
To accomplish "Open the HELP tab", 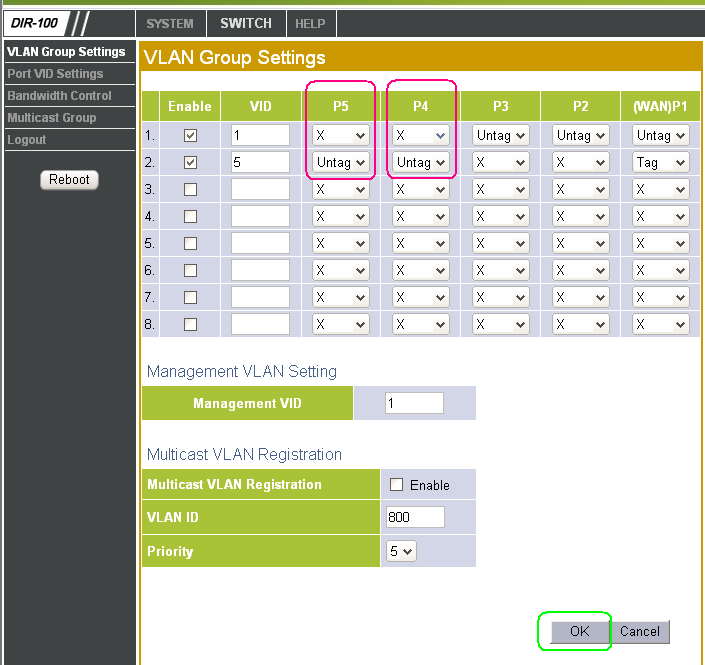I will click(x=310, y=23).
